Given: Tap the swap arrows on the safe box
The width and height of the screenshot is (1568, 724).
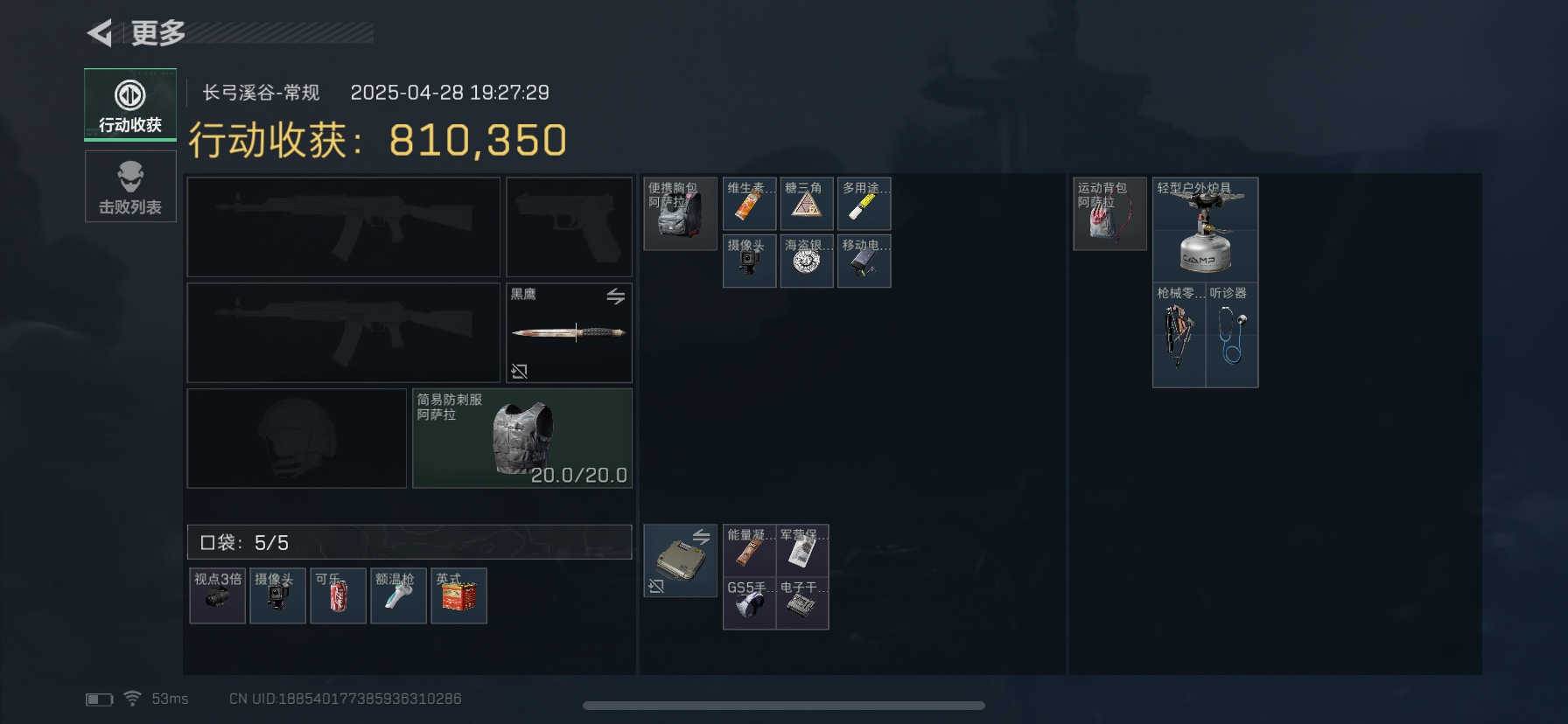Looking at the screenshot, I should [x=702, y=537].
